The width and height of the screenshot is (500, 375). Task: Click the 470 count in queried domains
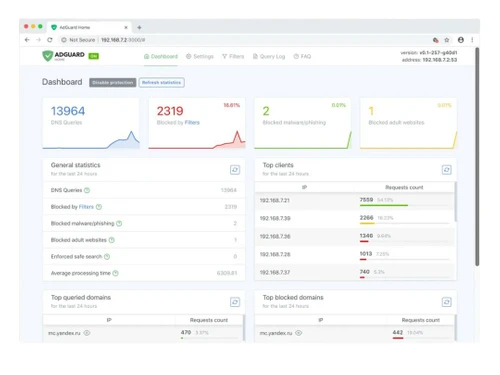(186, 332)
